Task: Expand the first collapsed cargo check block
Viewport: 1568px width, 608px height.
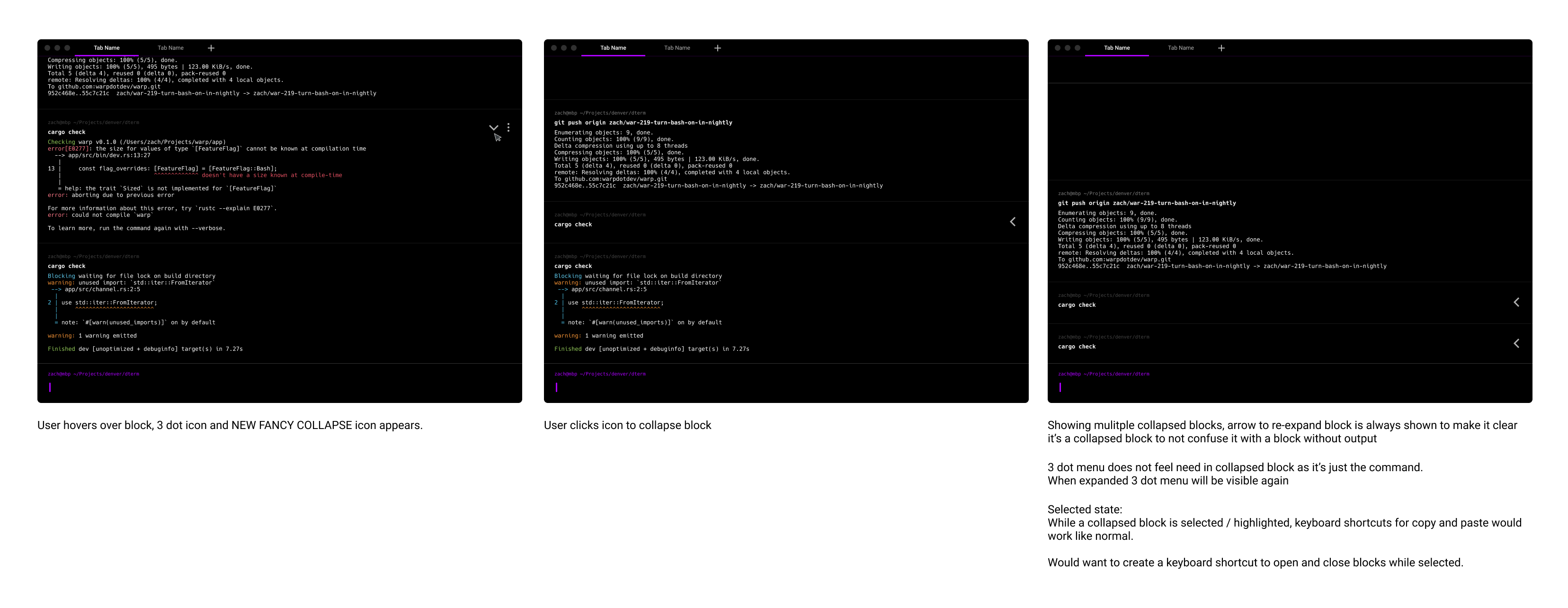Action: point(1515,302)
